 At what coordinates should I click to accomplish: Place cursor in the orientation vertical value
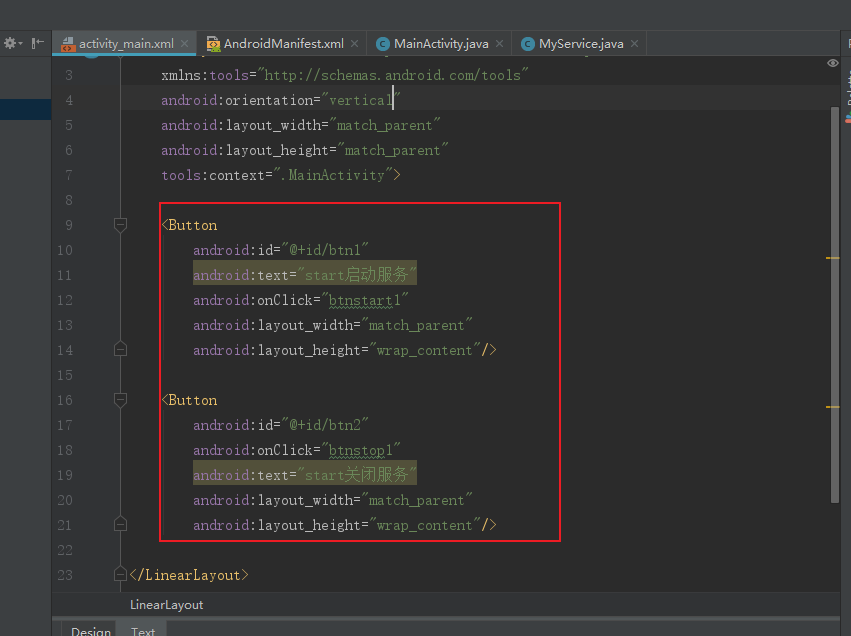[360, 100]
